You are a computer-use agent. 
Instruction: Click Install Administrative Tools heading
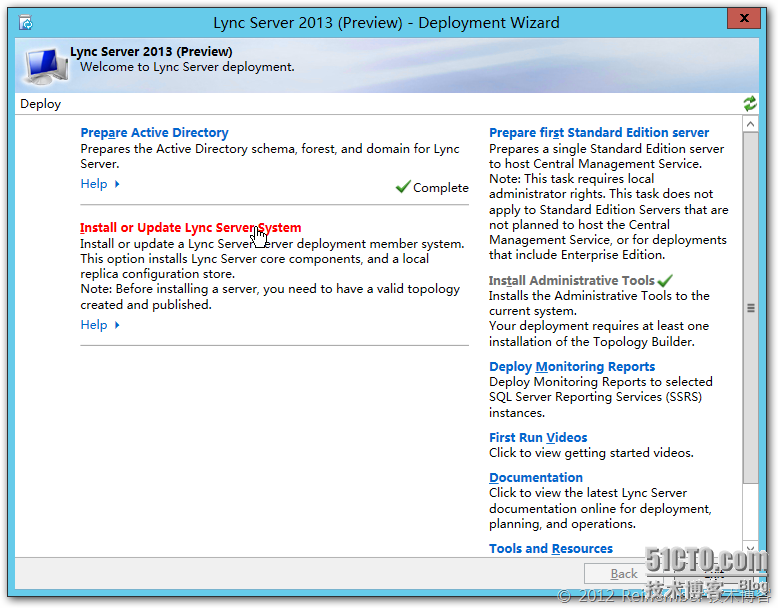click(572, 280)
